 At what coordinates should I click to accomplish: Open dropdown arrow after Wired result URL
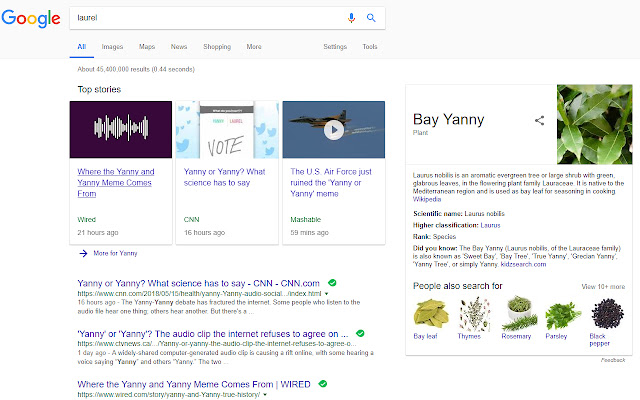[x=265, y=395]
